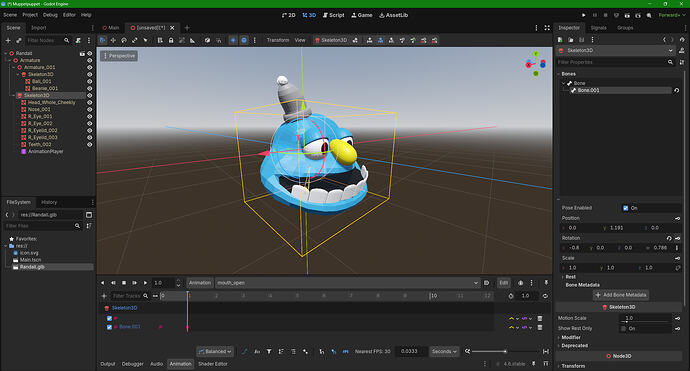This screenshot has height=371, width=690.
Task: Run the current scene with clapperboard icon
Action: [x=627, y=15]
